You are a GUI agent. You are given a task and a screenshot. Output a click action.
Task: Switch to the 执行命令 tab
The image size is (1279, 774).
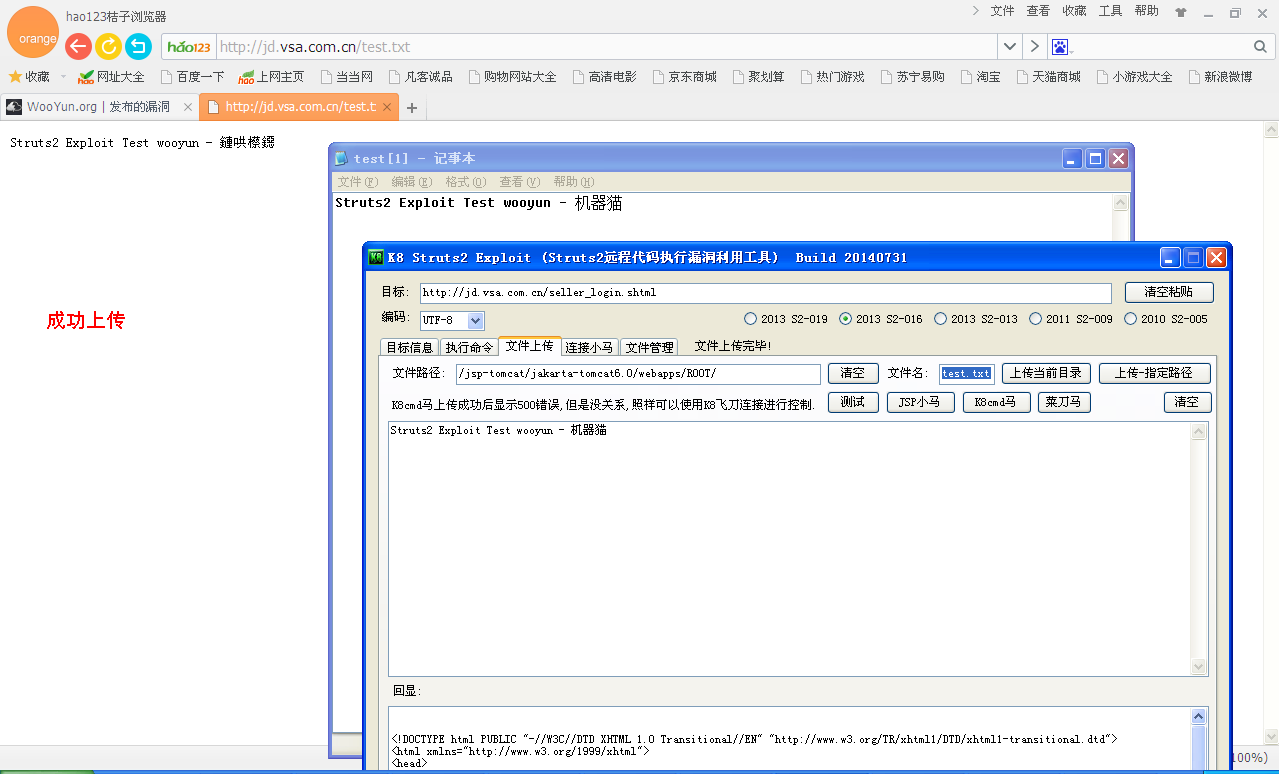point(469,347)
